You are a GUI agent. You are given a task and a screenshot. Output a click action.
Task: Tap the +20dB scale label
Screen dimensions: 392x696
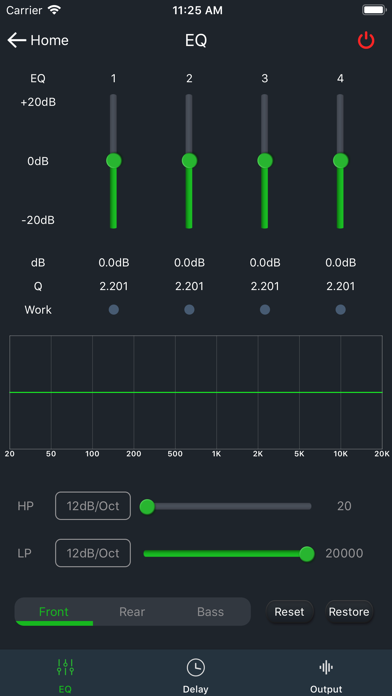tap(38, 102)
